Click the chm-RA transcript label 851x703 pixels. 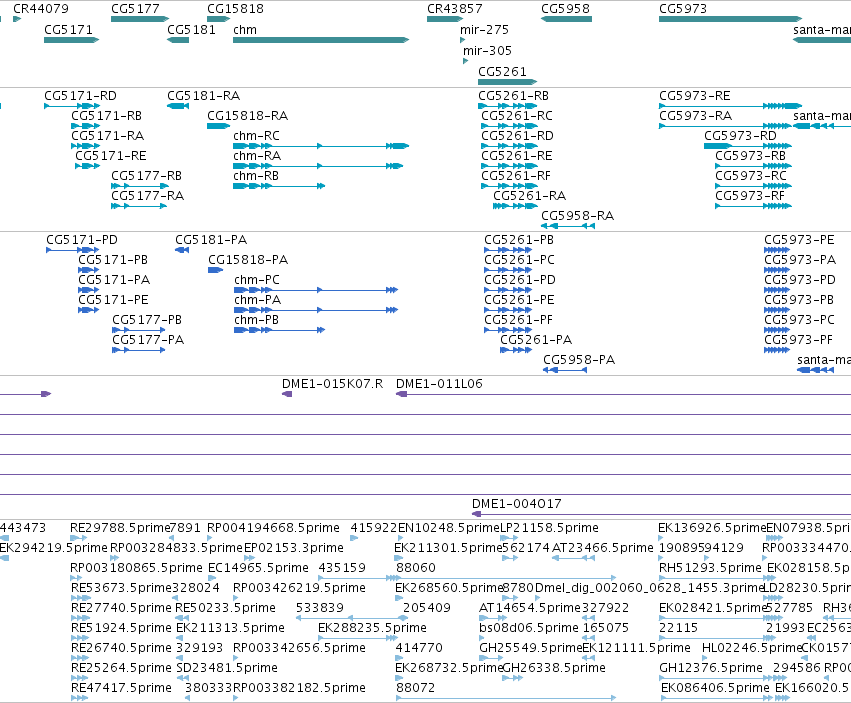(257, 156)
